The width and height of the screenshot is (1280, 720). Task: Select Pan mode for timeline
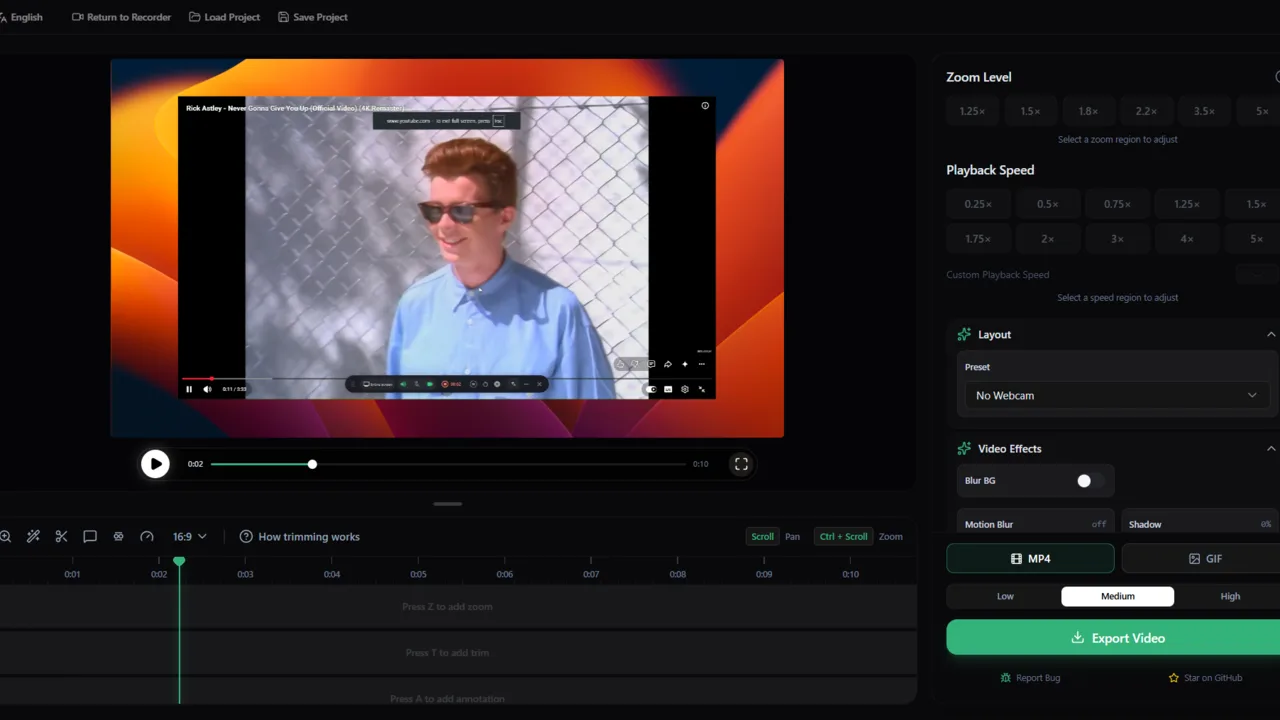click(792, 537)
